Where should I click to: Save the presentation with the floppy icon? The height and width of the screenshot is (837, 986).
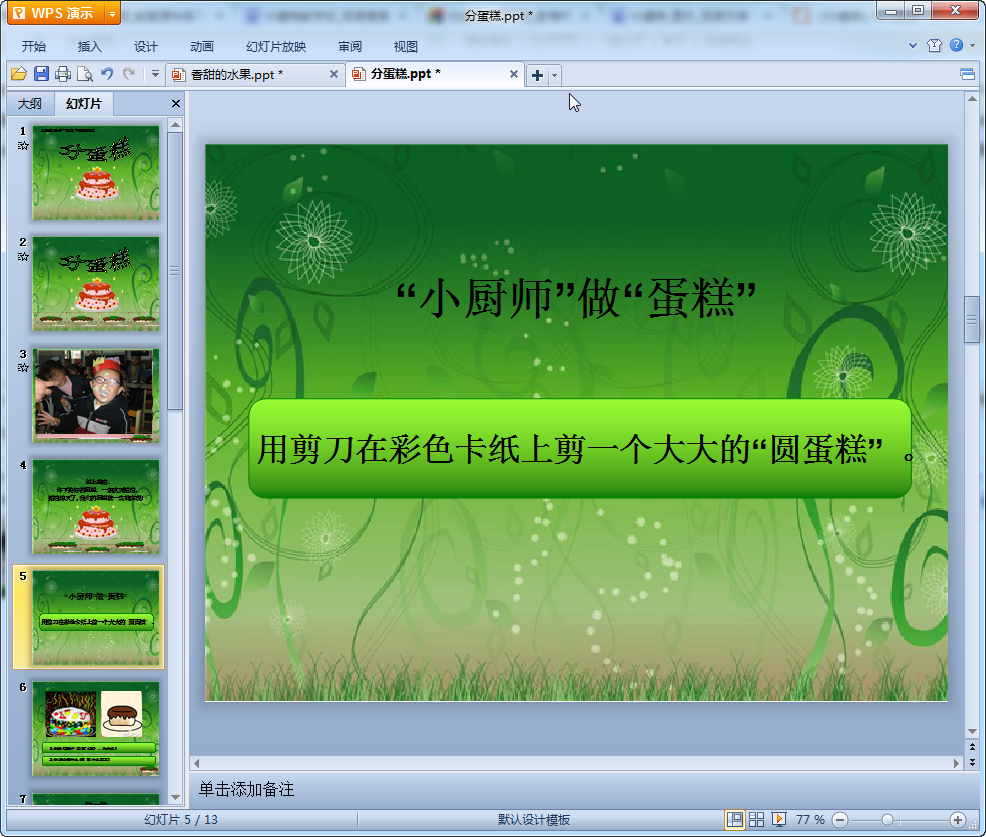pos(42,74)
